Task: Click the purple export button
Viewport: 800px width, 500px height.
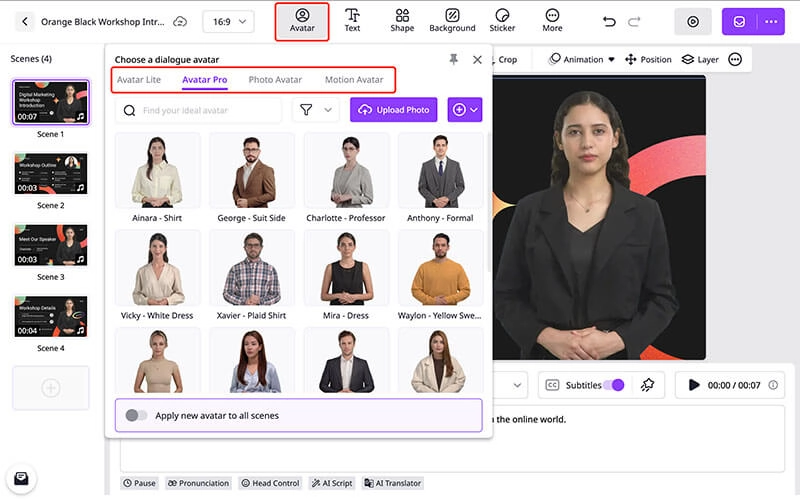Action: 739,22
